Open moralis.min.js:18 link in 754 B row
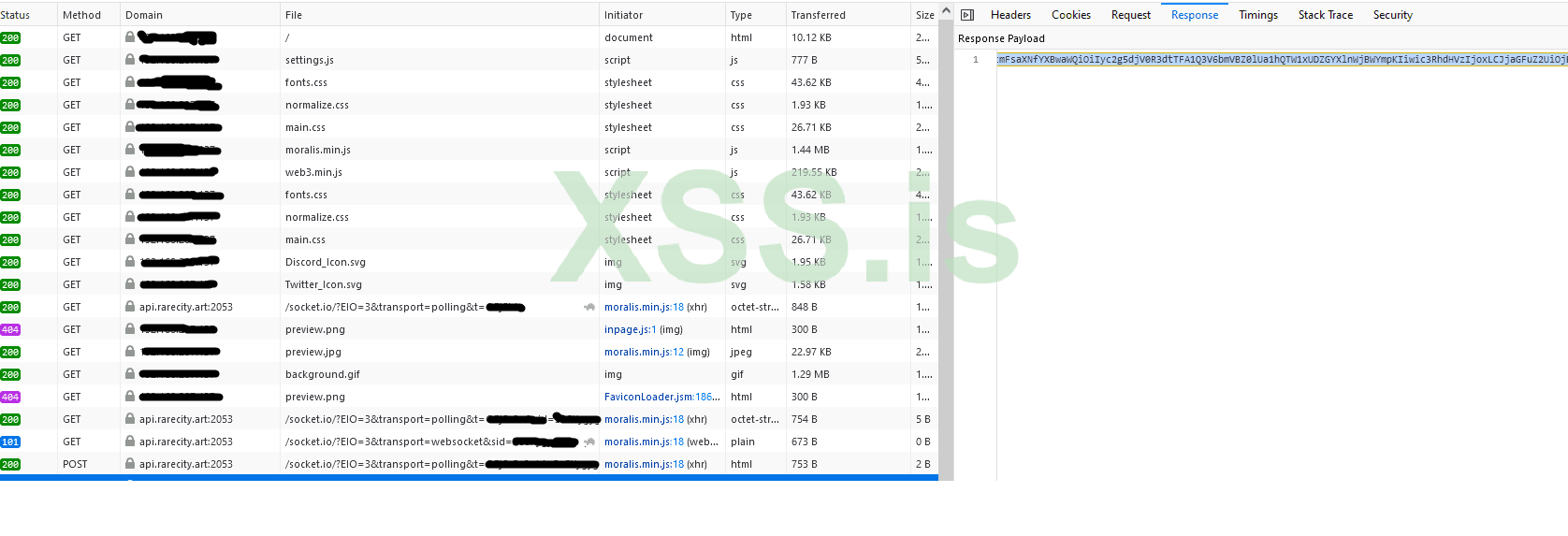The width and height of the screenshot is (1568, 536). (644, 419)
